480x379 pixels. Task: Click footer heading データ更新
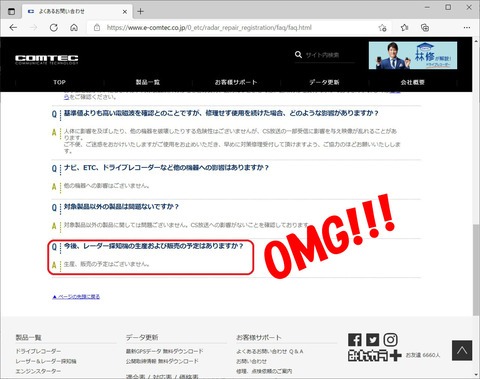click(x=142, y=337)
